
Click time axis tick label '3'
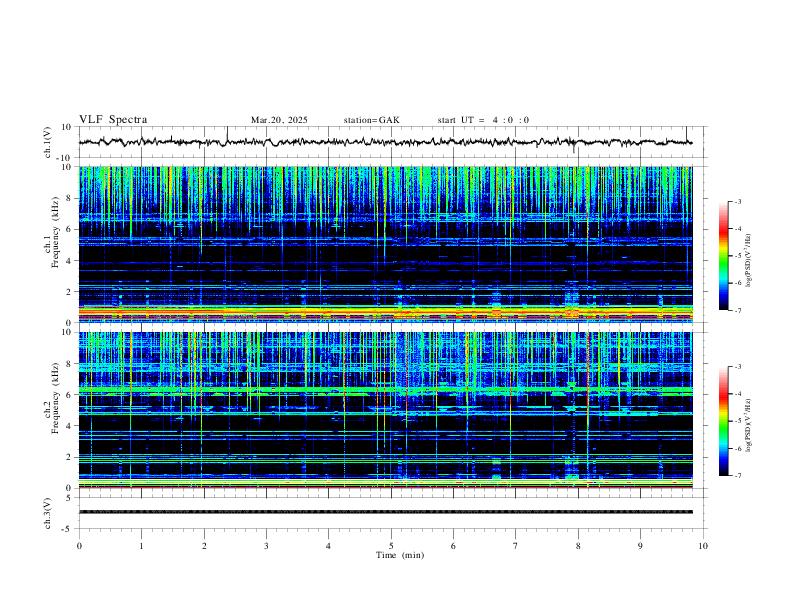click(266, 546)
